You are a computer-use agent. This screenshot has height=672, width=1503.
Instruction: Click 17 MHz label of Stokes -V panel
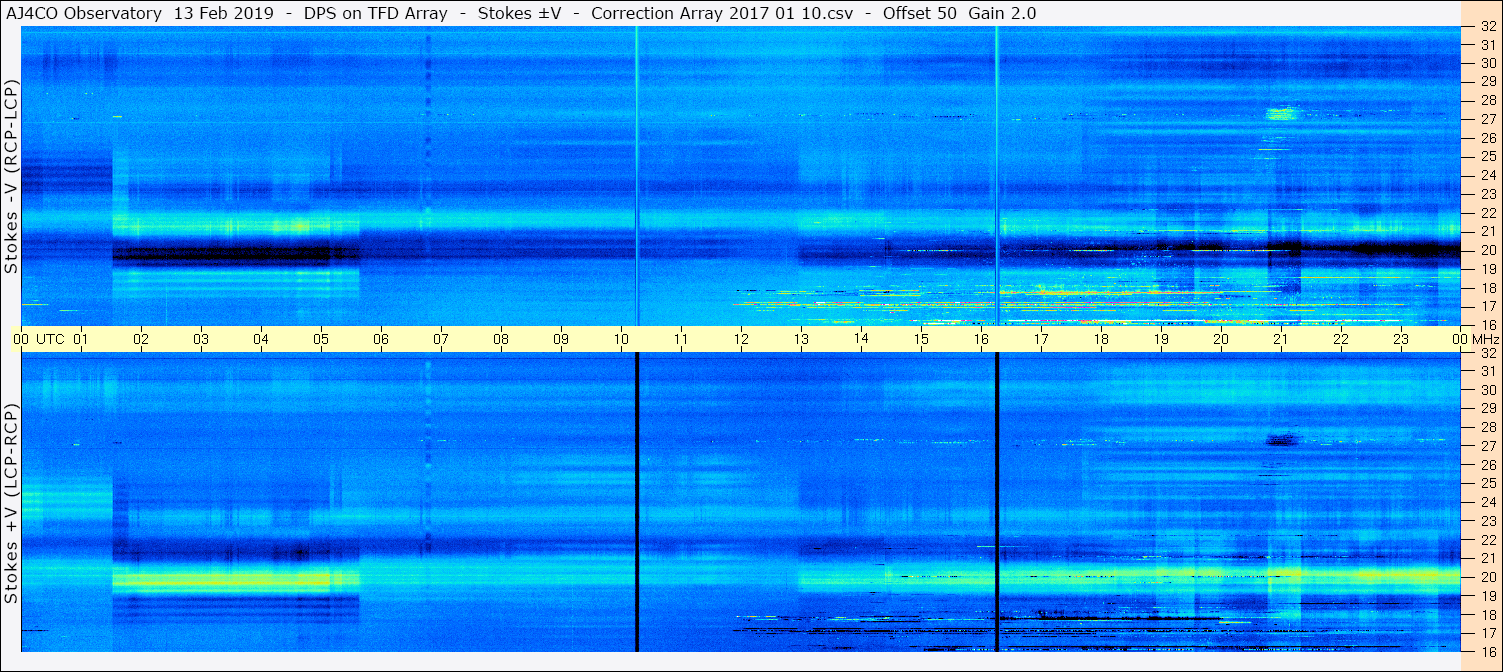[x=1488, y=306]
